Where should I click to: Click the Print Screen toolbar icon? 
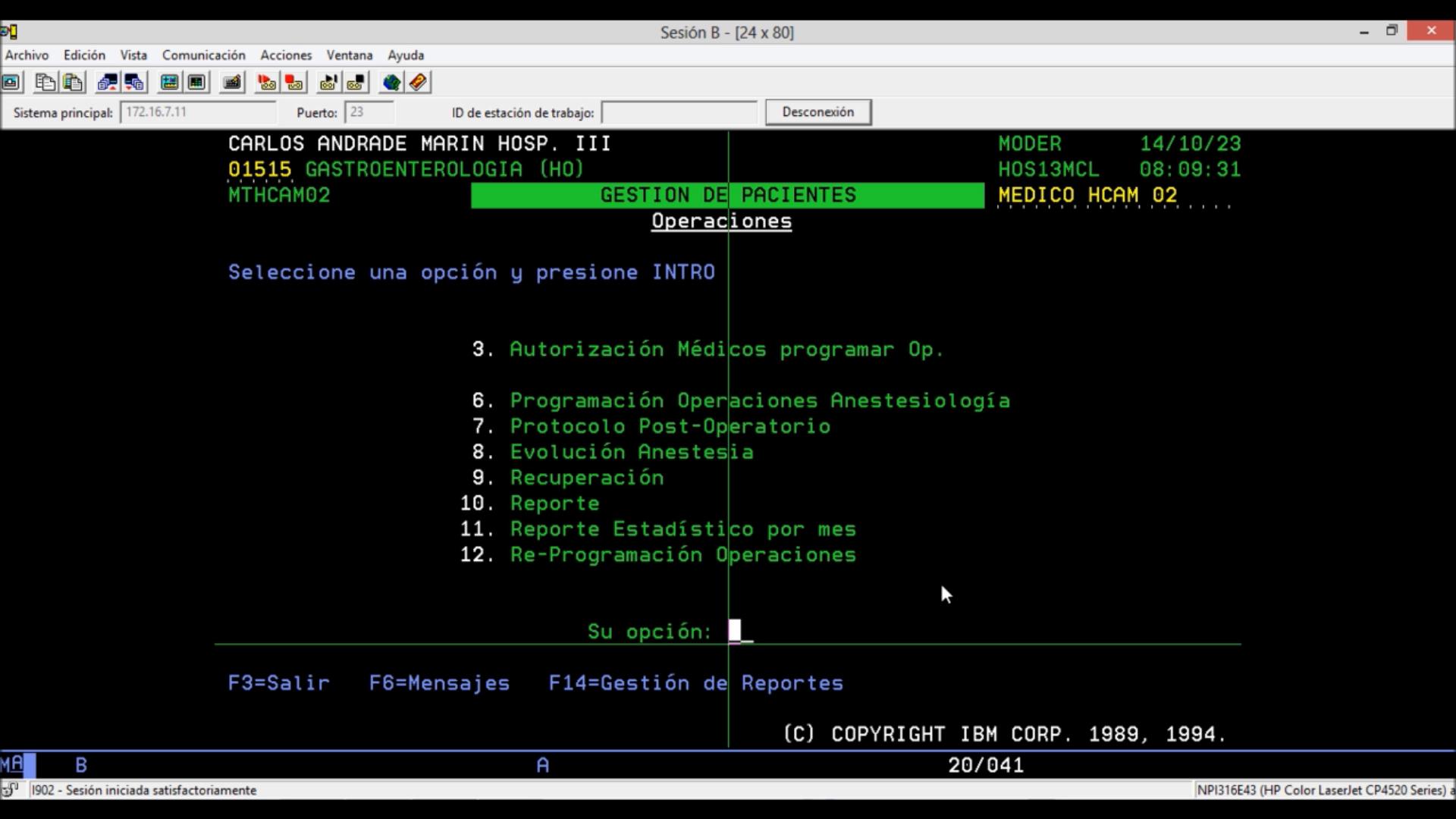pyautogui.click(x=11, y=82)
